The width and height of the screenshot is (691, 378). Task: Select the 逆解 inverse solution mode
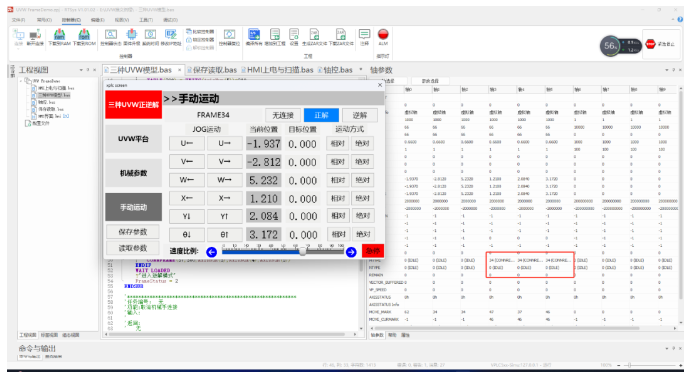point(360,115)
